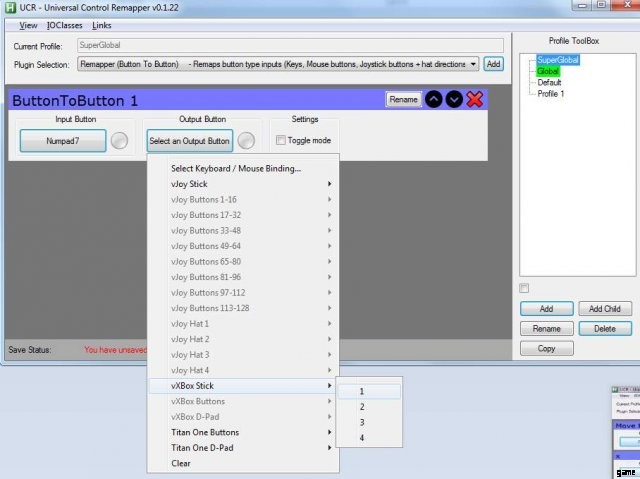Viewport: 640px width, 479px height.
Task: Click Add Child in Profile ToolBox
Action: (604, 309)
